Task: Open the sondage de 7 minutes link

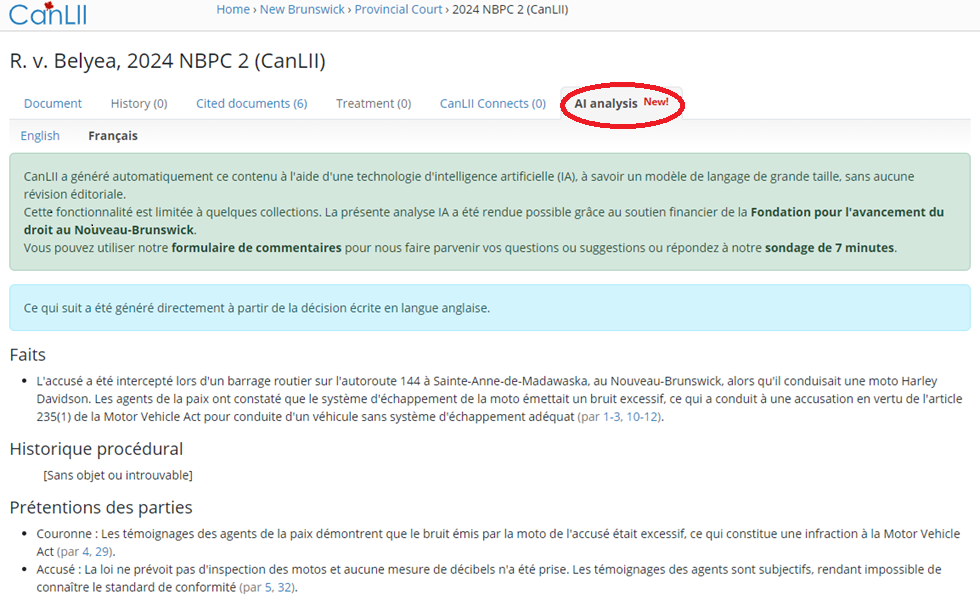Action: click(829, 247)
